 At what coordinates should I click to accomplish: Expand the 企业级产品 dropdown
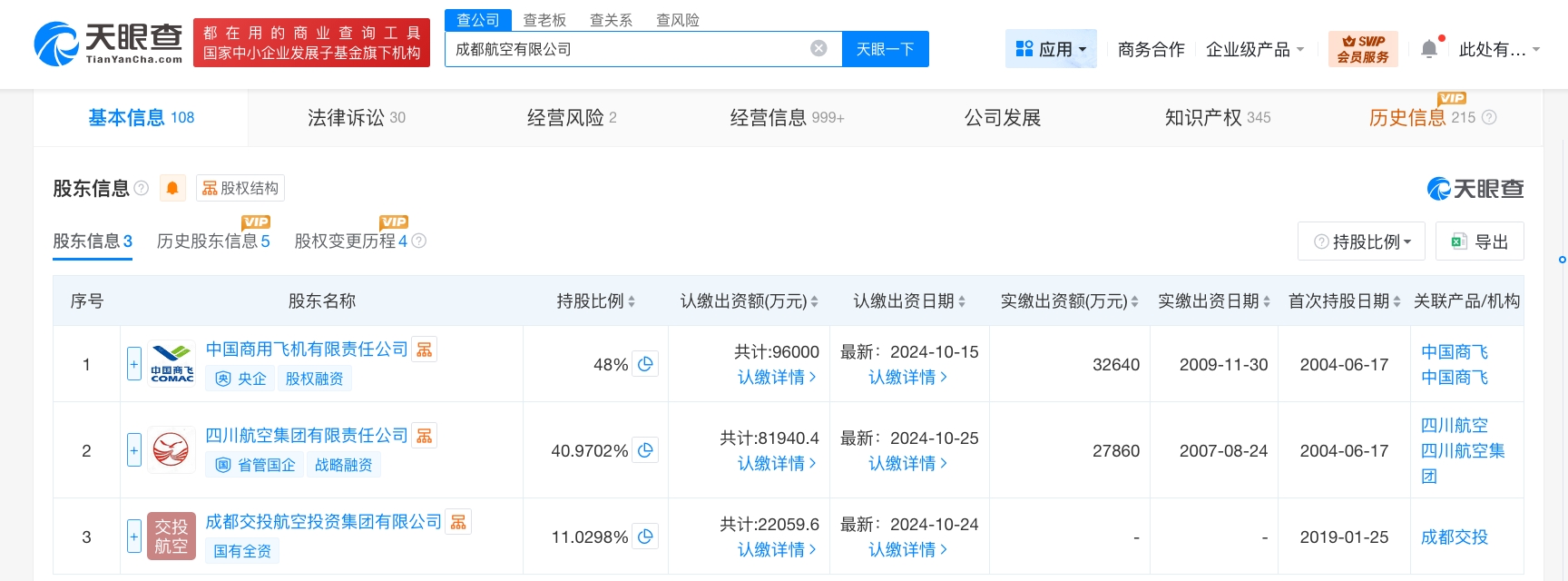point(1255,49)
